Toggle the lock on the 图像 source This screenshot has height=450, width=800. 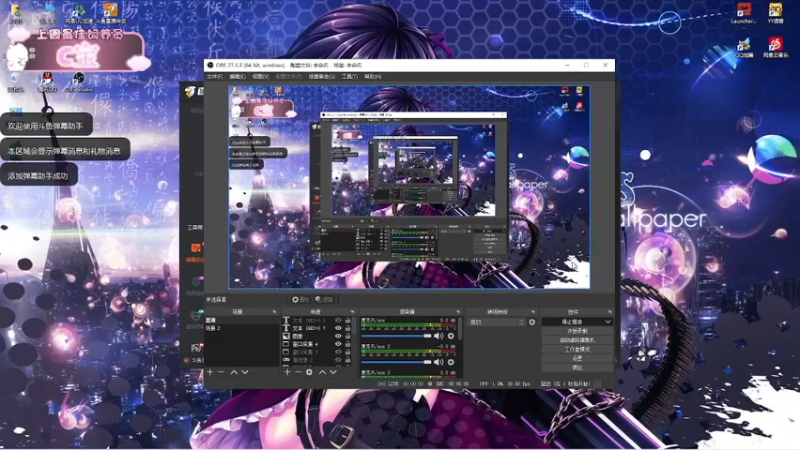(x=348, y=336)
